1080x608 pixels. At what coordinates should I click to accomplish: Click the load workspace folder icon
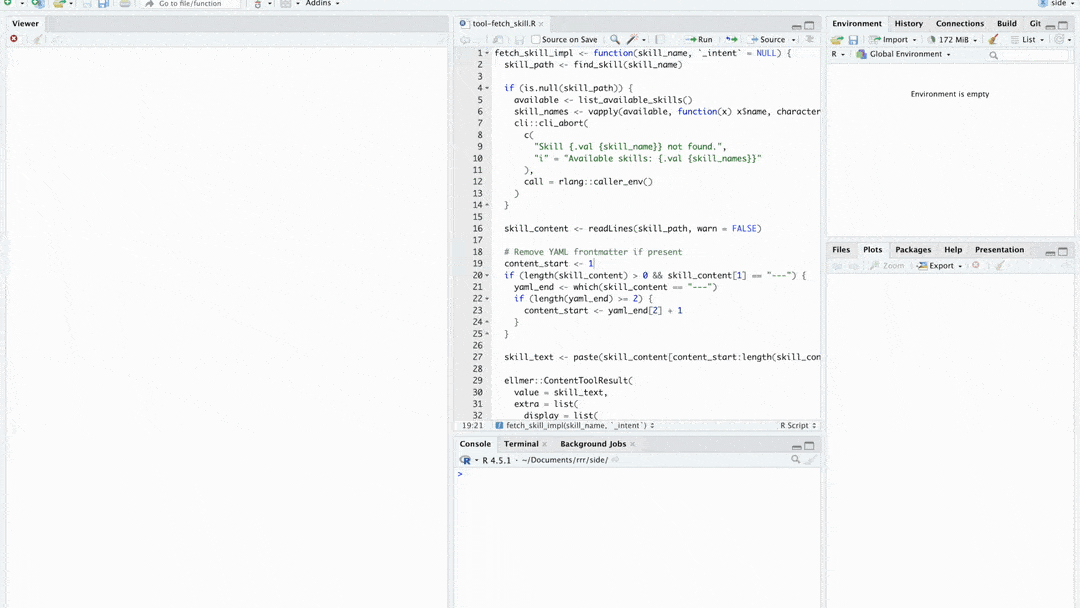(x=837, y=40)
